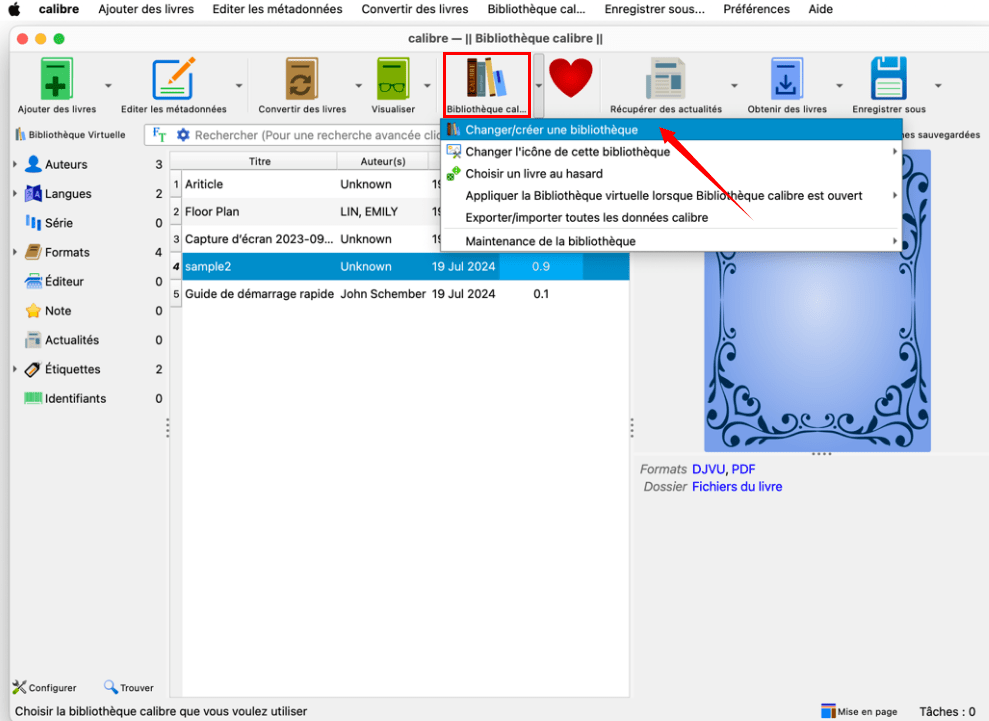Select Auteurs in the tag browser
989x721 pixels.
66,164
